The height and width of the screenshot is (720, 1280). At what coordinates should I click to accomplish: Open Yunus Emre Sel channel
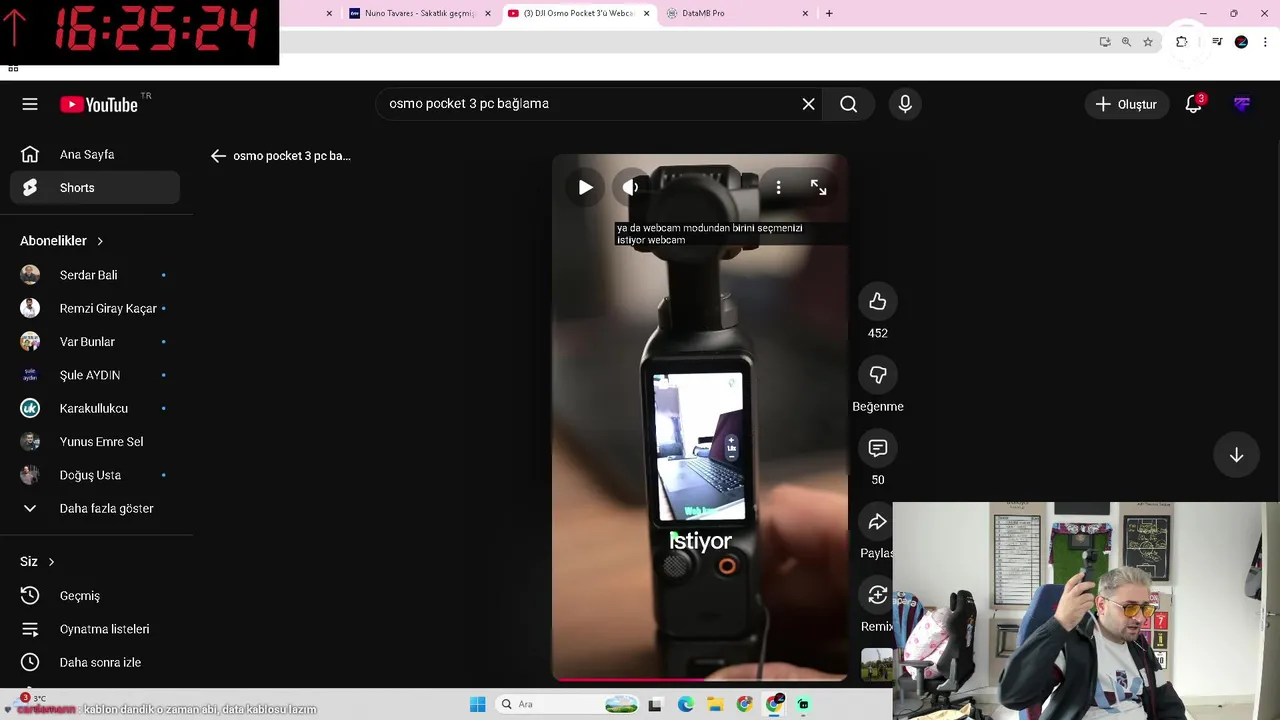pyautogui.click(x=95, y=442)
